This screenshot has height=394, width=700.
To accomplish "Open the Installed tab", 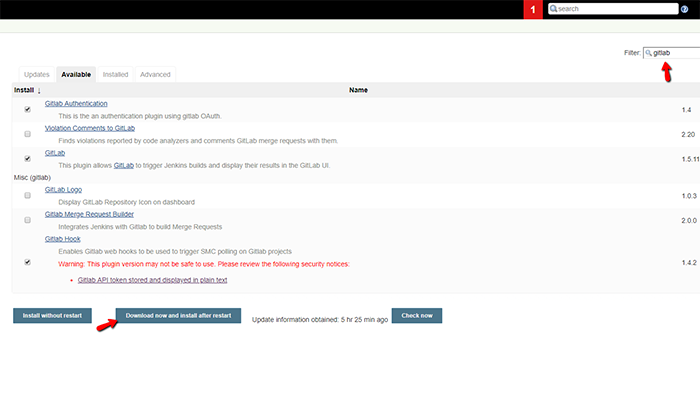I will [x=115, y=75].
